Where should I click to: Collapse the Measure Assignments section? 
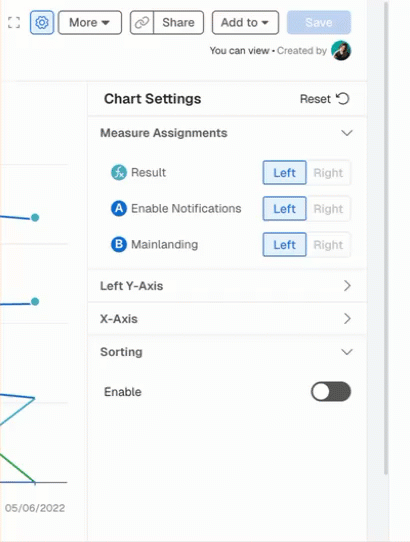point(347,133)
